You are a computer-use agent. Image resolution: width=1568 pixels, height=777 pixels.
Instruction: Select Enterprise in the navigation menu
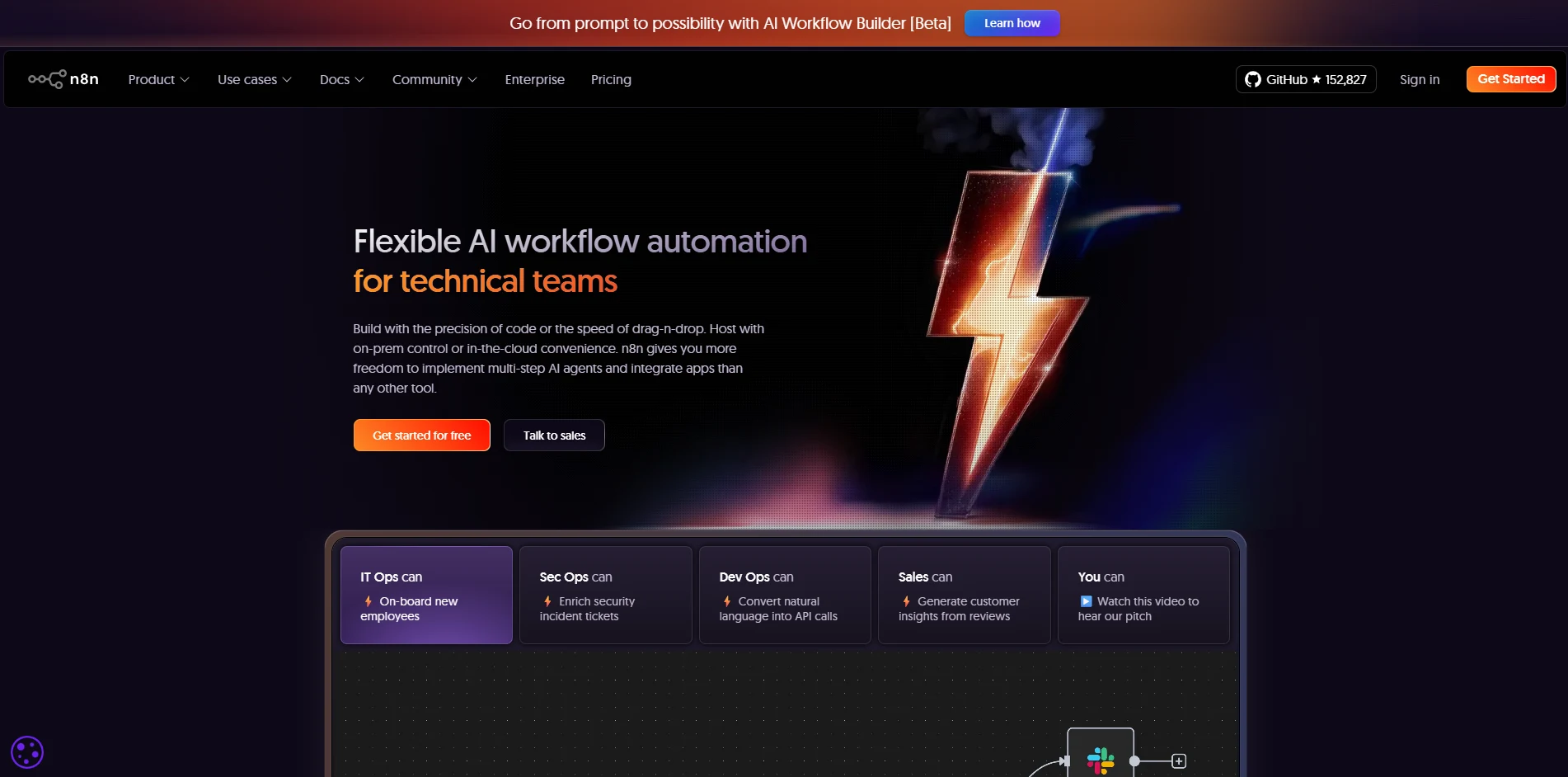[534, 79]
